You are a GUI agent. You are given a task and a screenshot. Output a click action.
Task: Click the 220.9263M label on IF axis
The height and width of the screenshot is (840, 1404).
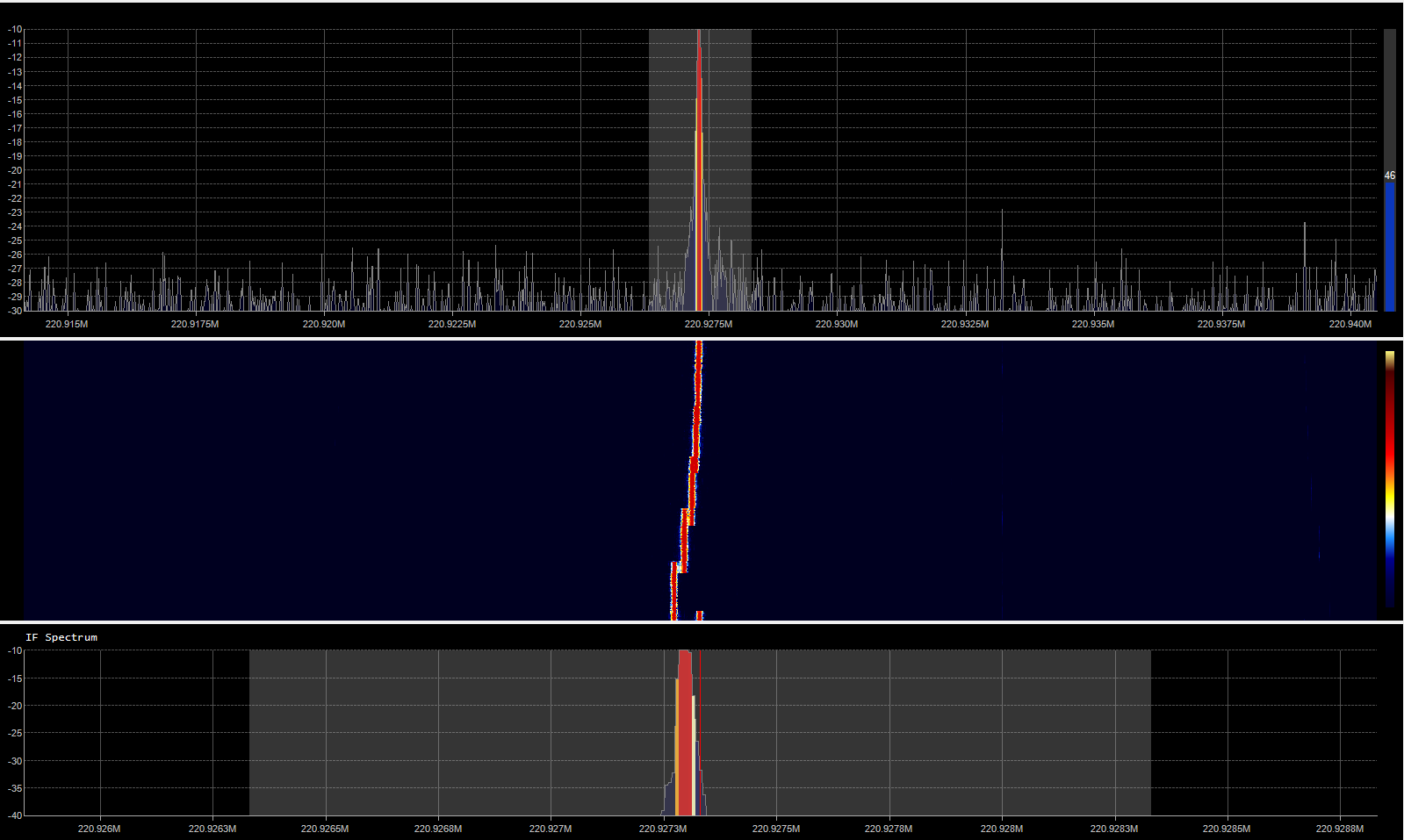[x=212, y=829]
